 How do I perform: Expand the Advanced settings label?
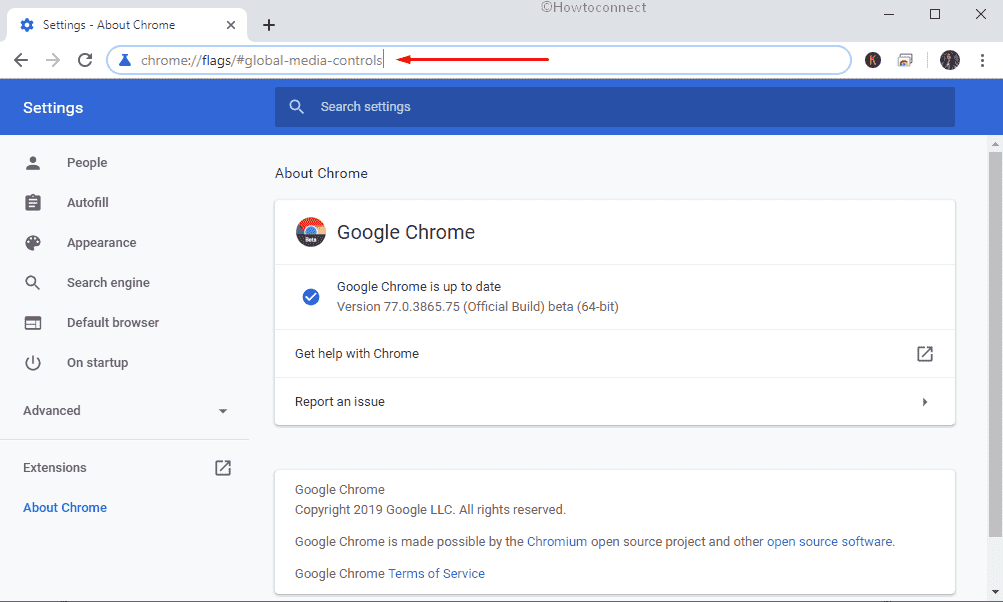click(x=52, y=411)
